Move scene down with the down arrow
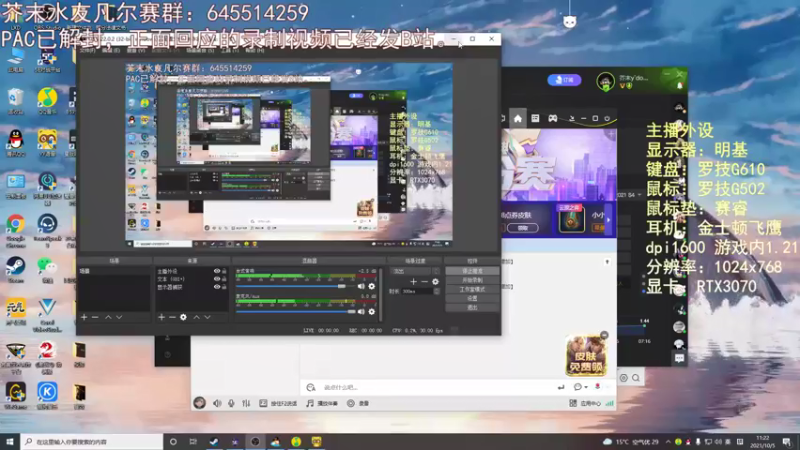The height and width of the screenshot is (450, 800). tap(119, 317)
